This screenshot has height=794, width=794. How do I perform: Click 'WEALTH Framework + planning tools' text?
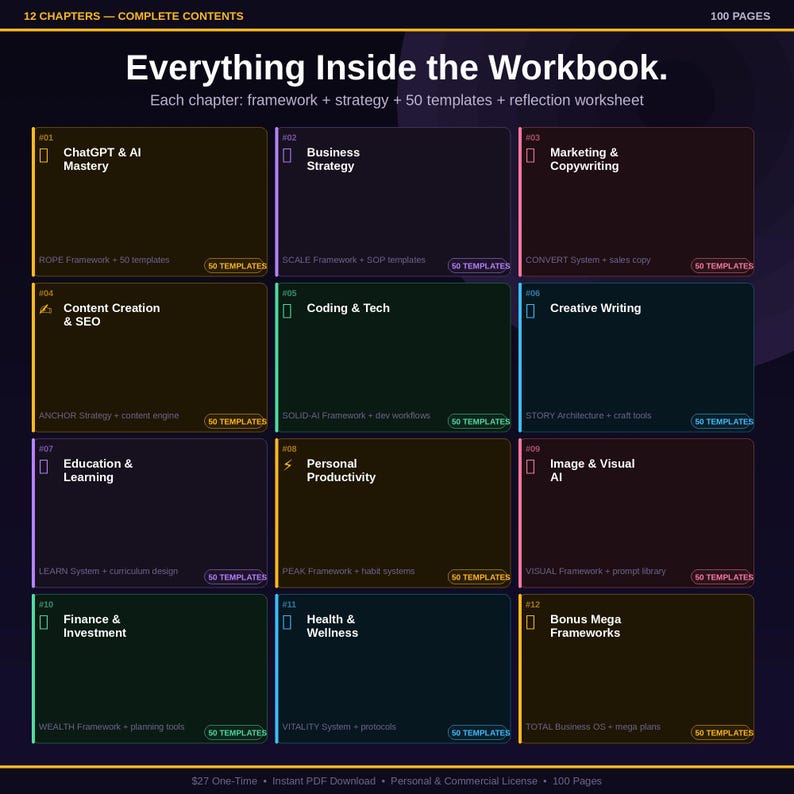click(111, 727)
